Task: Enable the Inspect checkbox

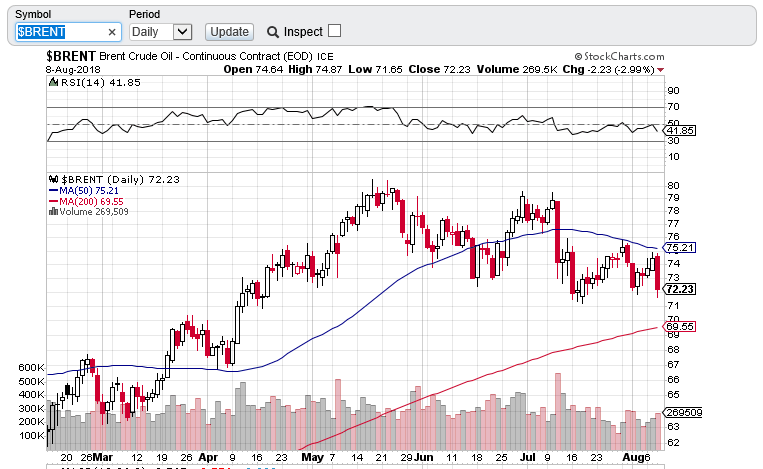Action: point(334,31)
